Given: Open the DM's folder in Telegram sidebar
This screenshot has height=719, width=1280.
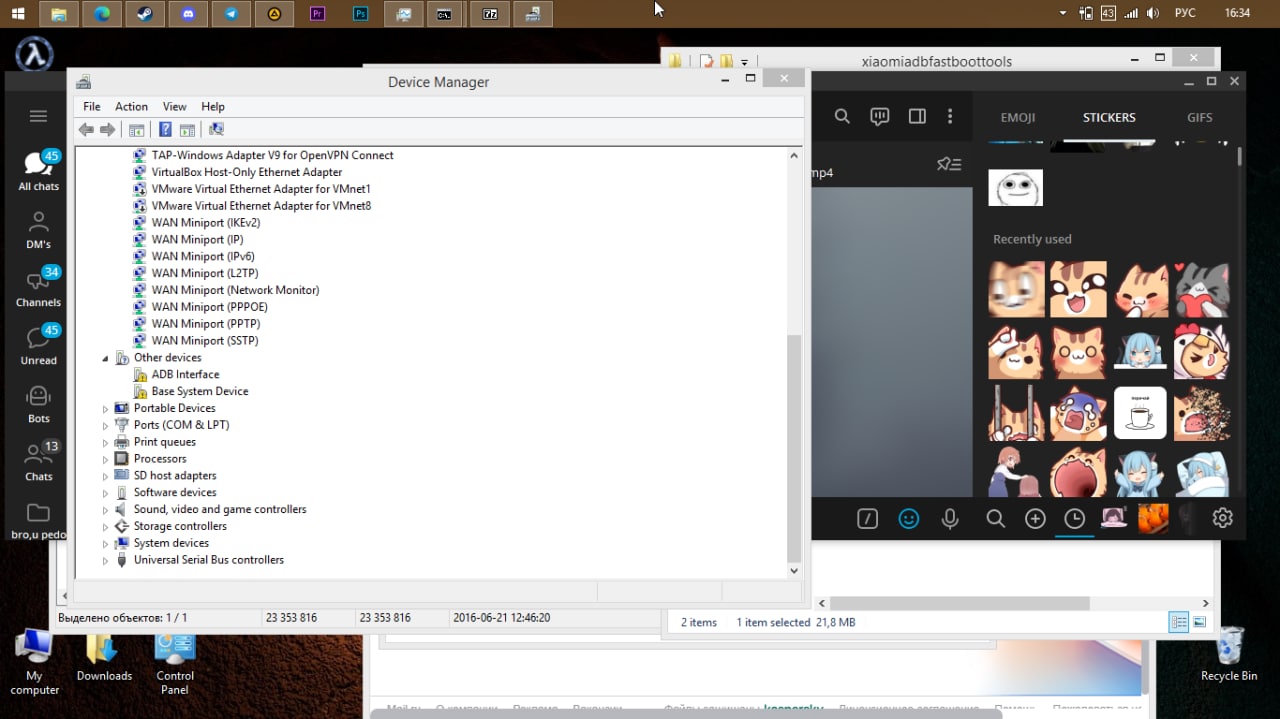Looking at the screenshot, I should (x=38, y=229).
